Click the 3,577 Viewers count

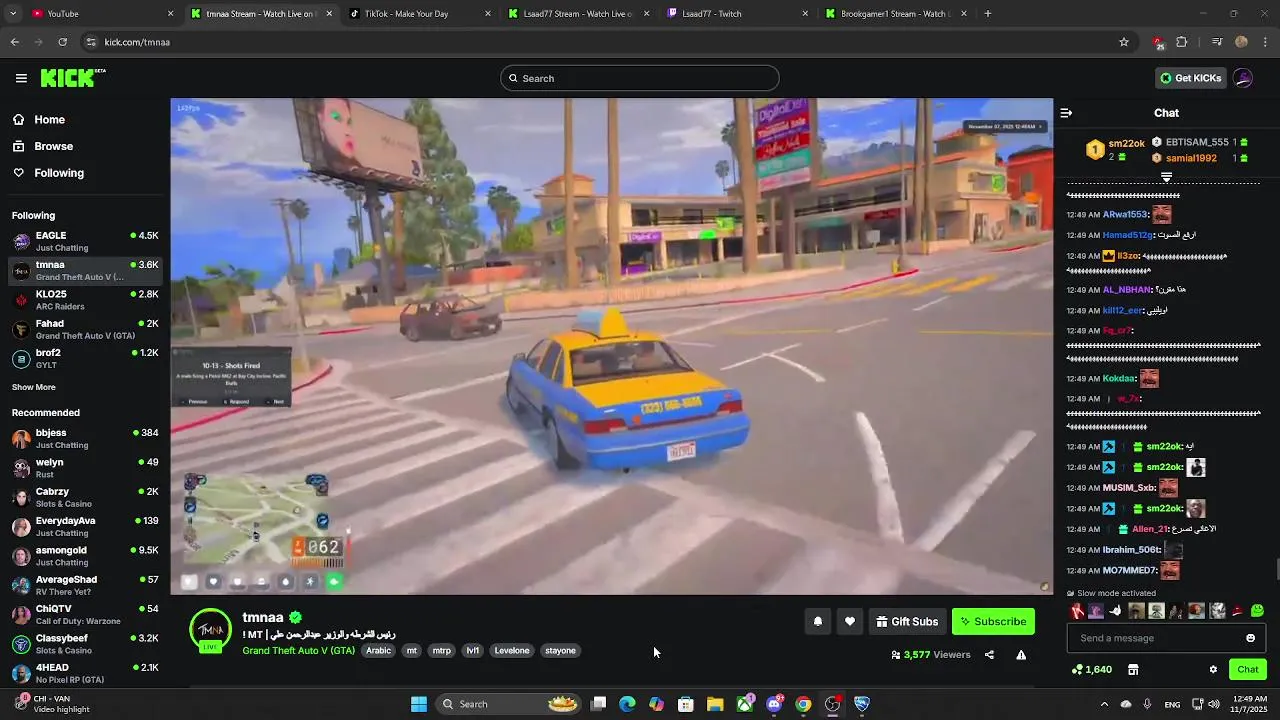pos(930,655)
